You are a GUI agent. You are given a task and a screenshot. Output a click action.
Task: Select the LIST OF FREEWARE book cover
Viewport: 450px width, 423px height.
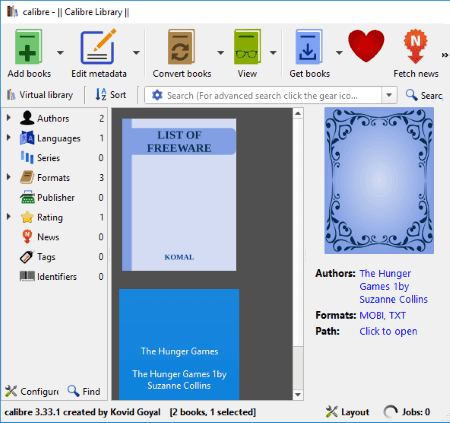click(x=179, y=195)
